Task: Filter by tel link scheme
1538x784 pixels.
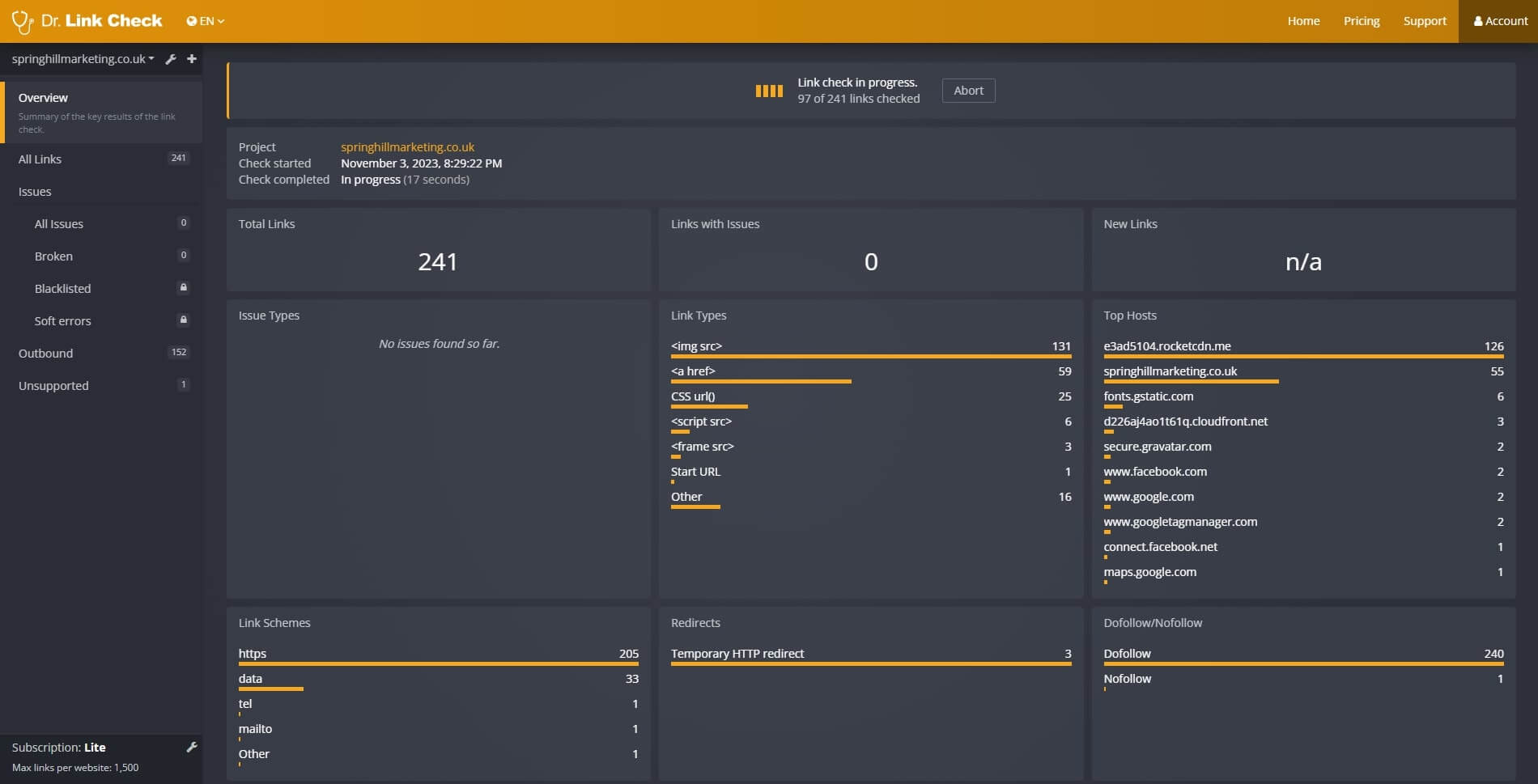Action: click(245, 704)
